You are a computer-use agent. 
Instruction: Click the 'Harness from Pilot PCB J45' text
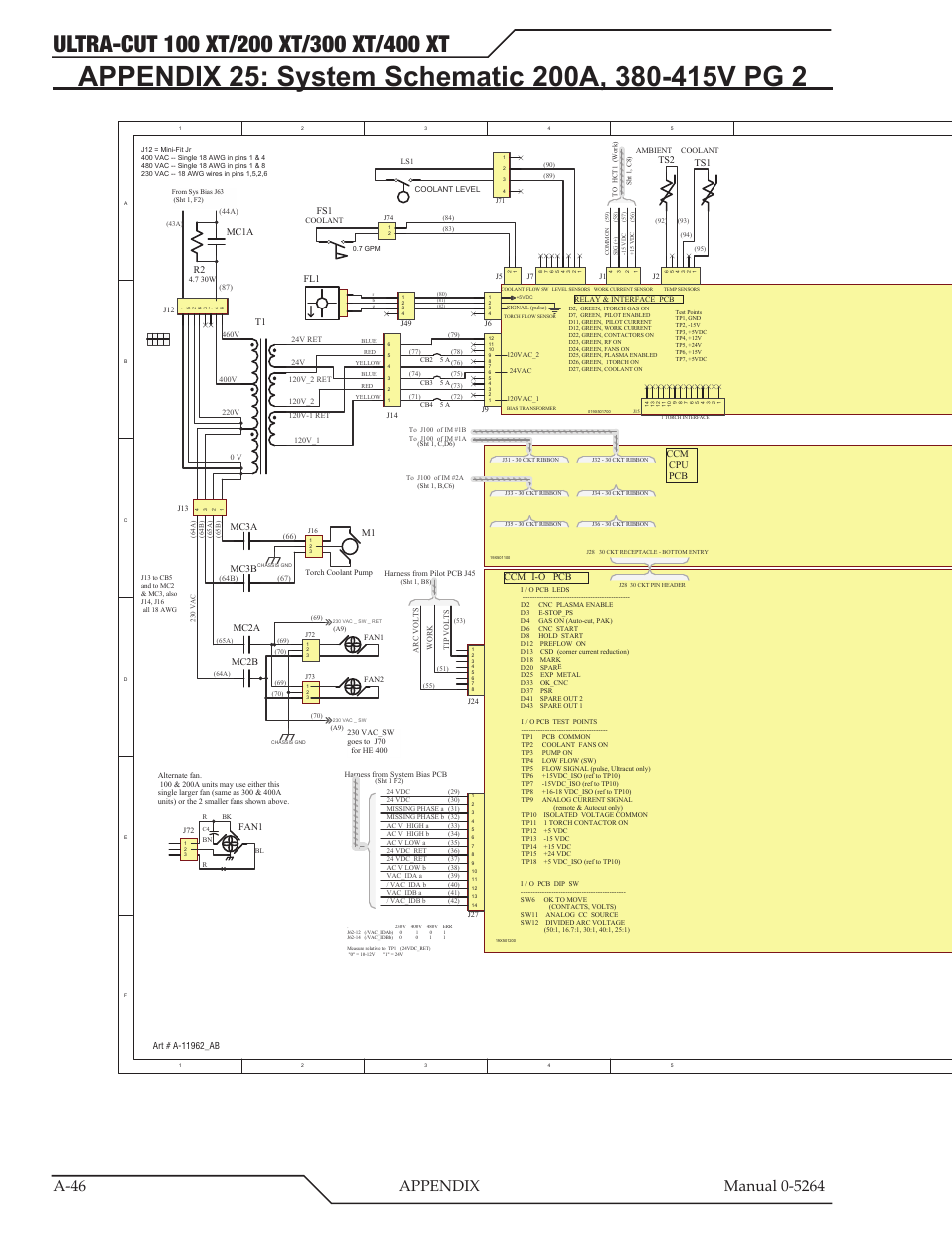[x=430, y=574]
